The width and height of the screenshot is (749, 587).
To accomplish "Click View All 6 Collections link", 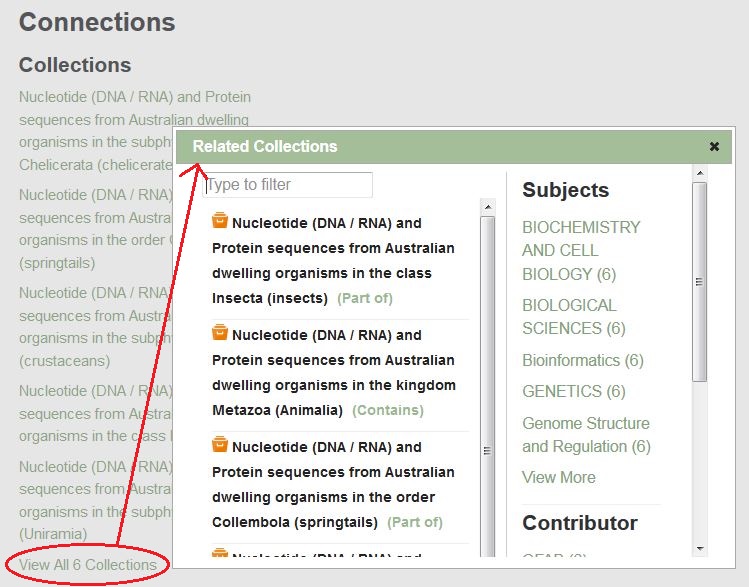I will 88,564.
